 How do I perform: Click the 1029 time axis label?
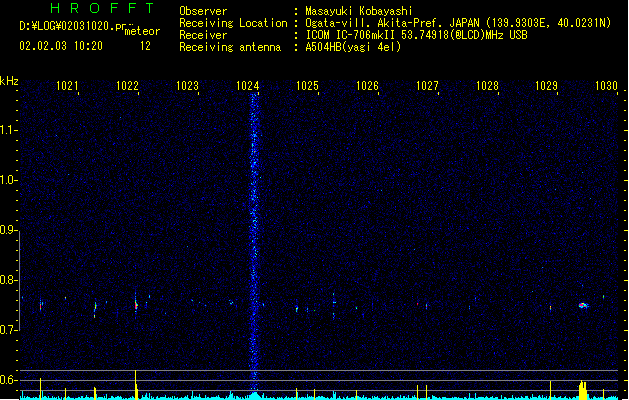click(546, 85)
